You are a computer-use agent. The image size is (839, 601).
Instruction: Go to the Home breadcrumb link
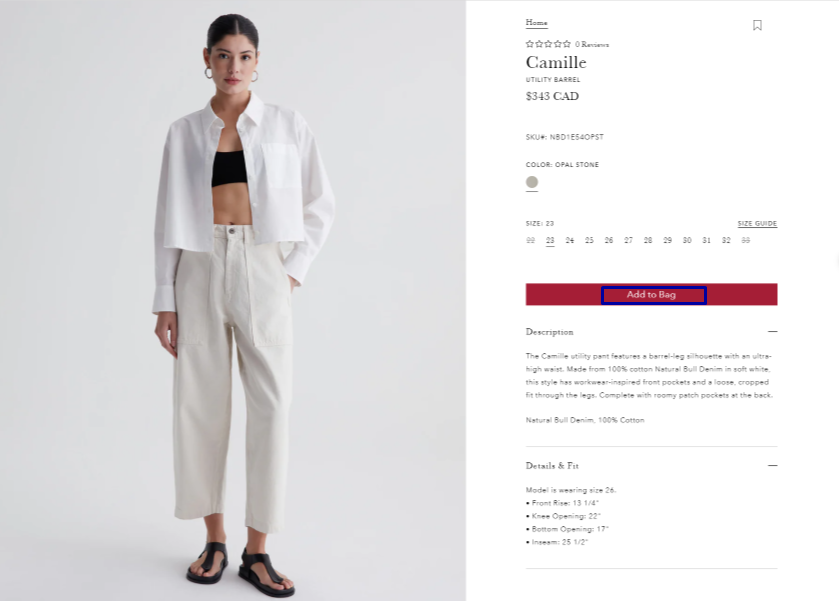536,22
